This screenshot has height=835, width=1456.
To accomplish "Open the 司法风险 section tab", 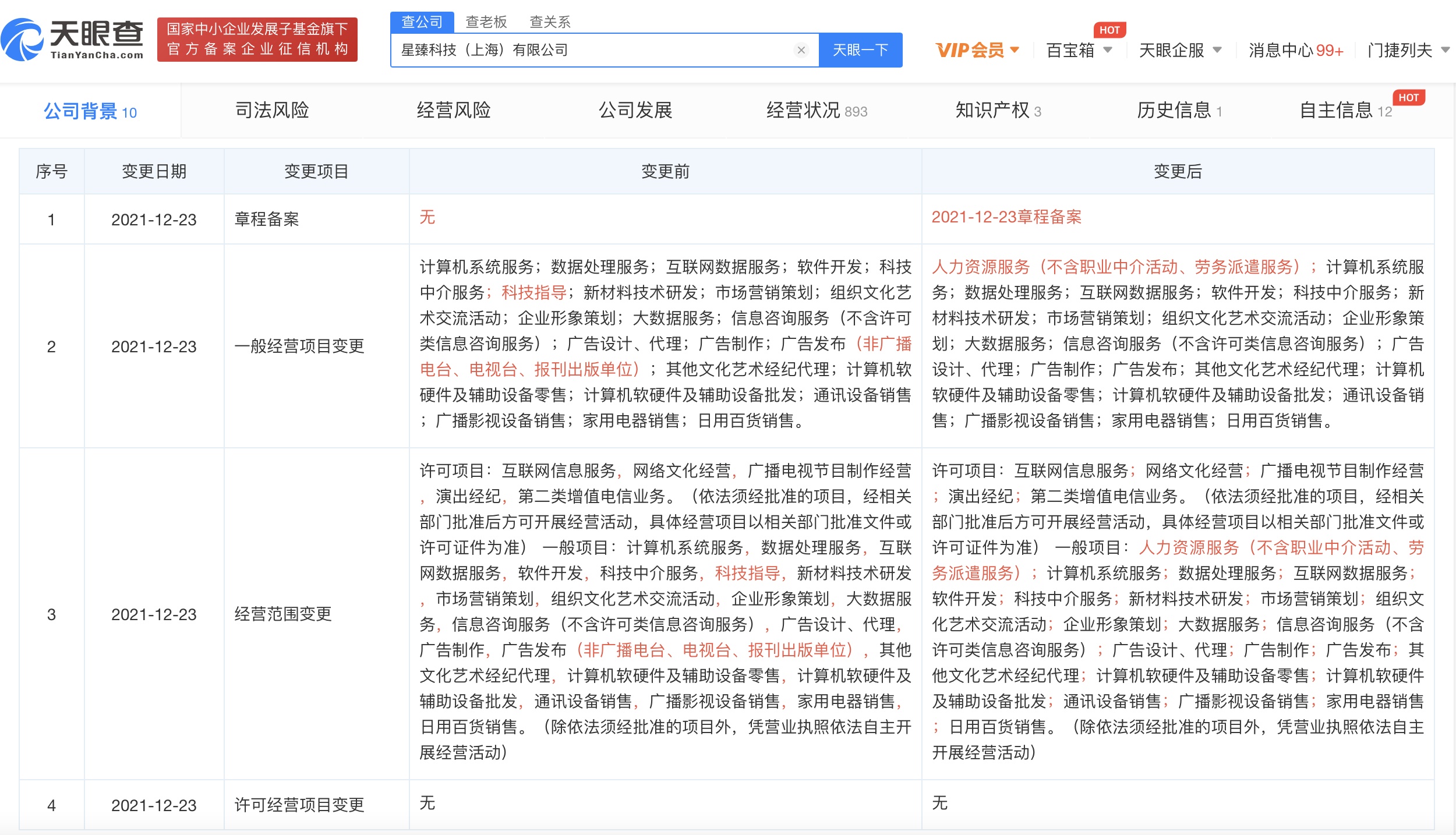I will point(272,110).
